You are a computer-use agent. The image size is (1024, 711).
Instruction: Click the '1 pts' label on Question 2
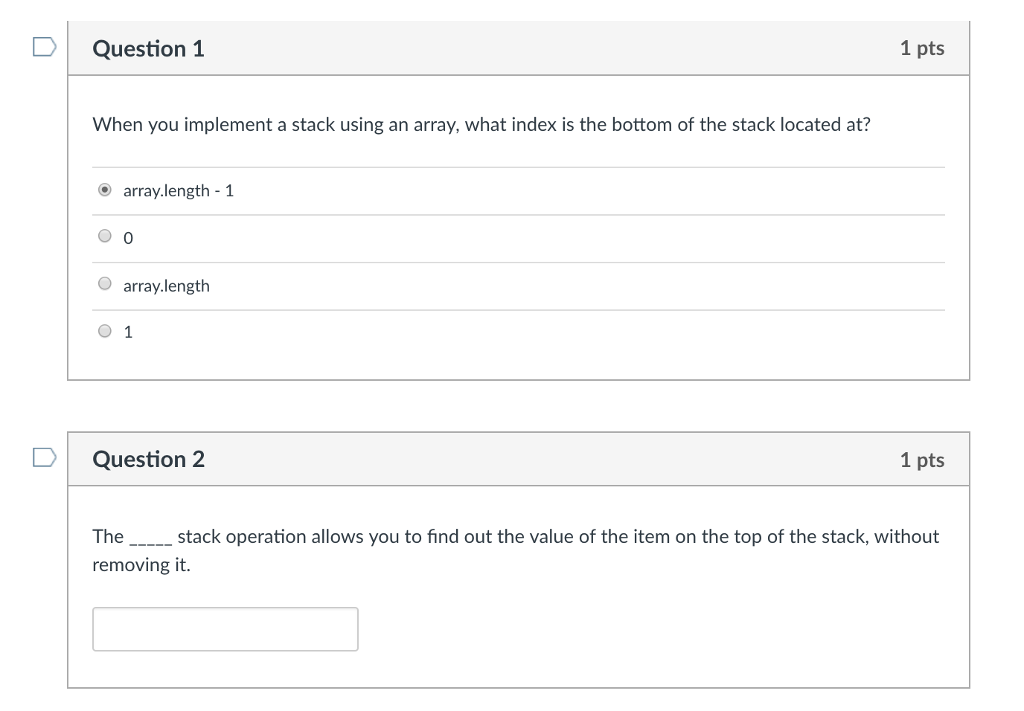click(922, 459)
